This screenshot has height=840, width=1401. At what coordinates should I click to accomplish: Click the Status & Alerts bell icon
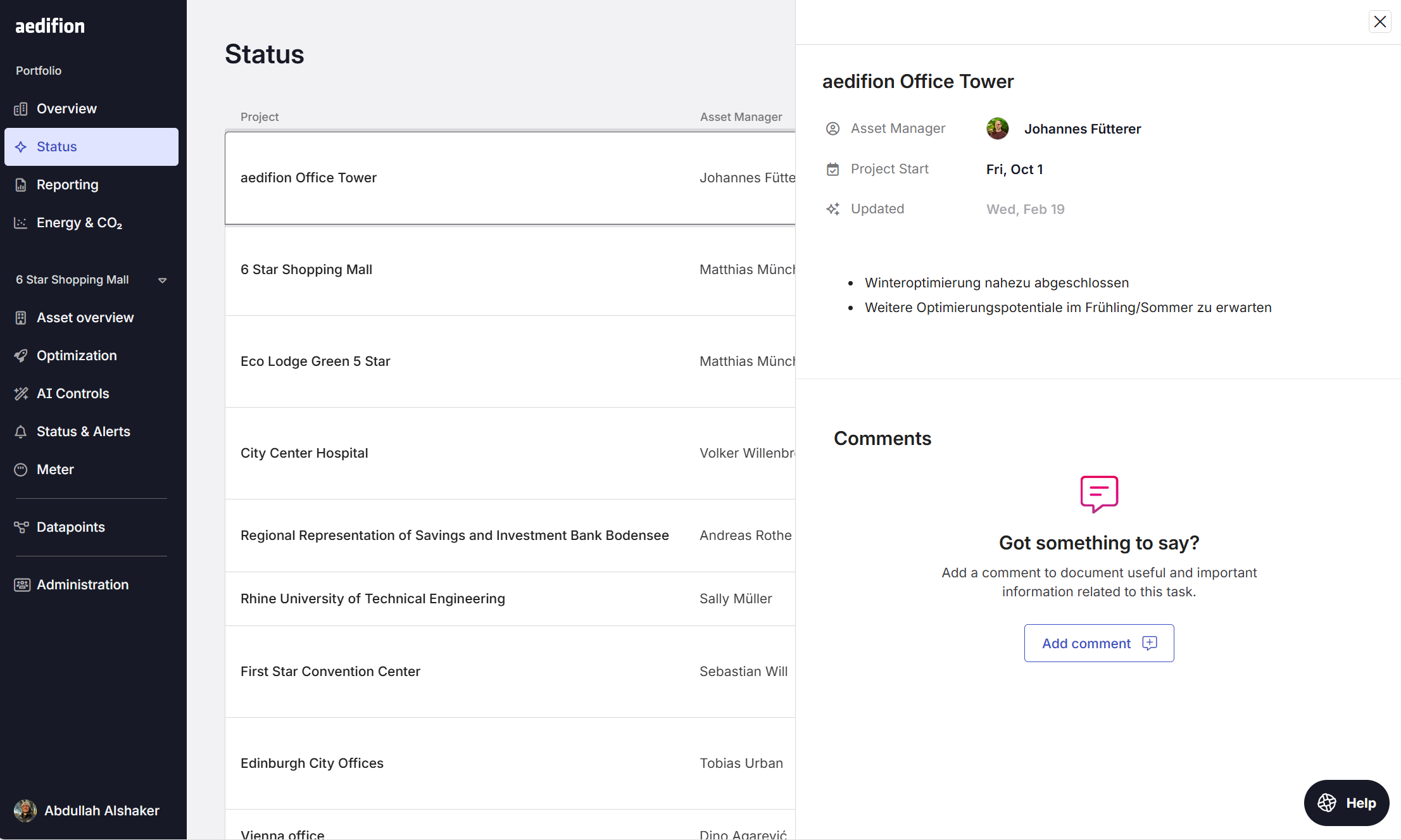click(x=21, y=432)
